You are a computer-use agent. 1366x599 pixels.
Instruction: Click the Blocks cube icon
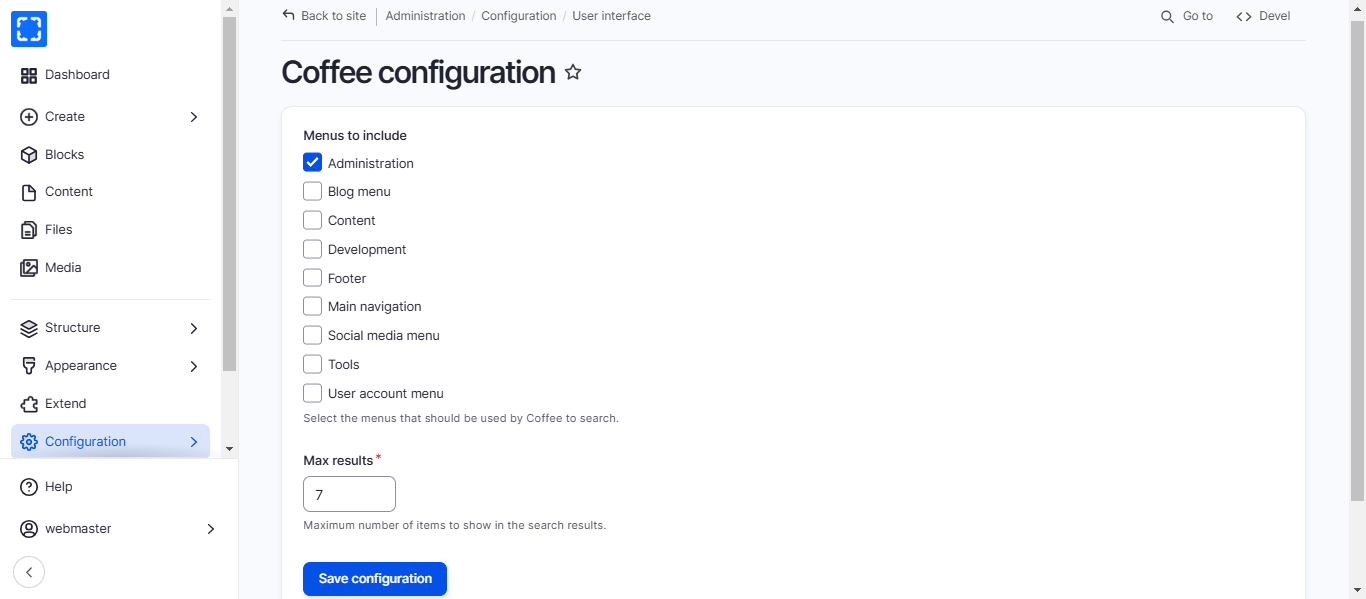click(29, 155)
